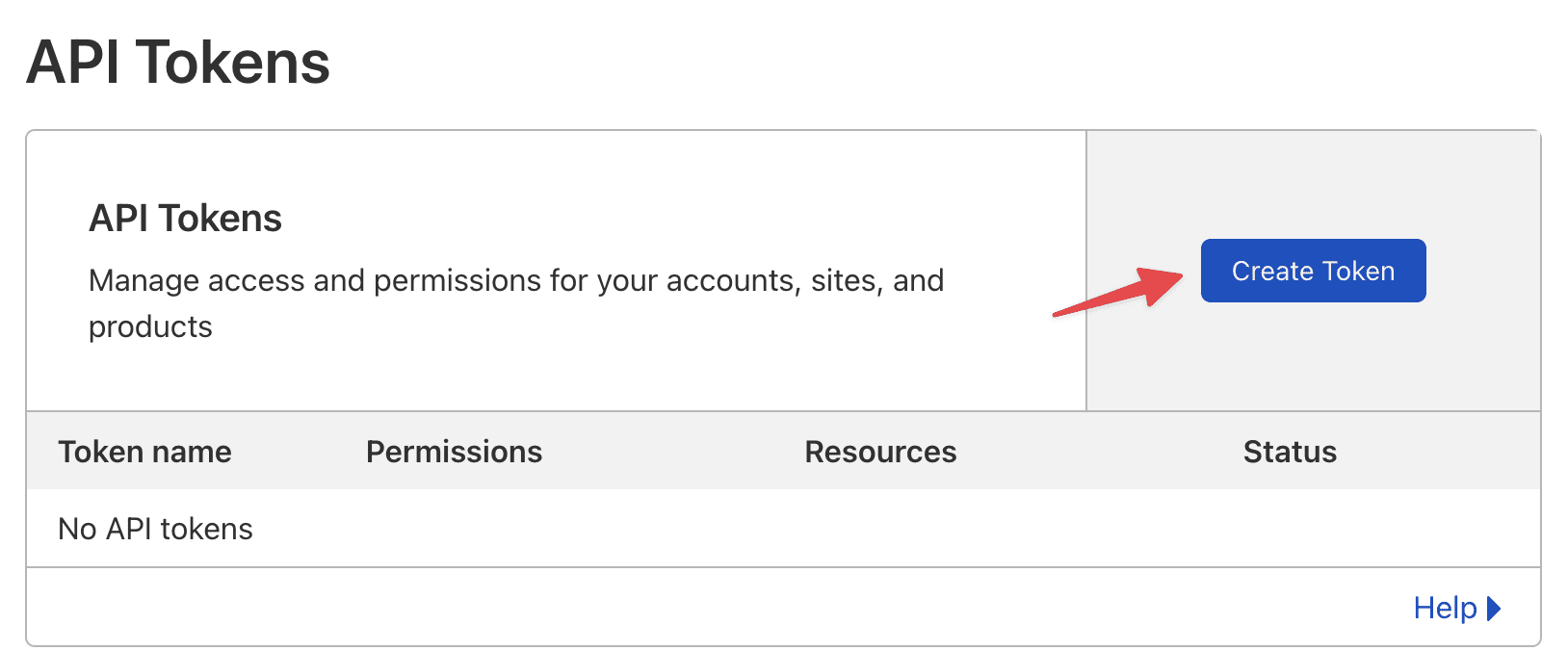Click the footer bar left of Help

[713, 607]
